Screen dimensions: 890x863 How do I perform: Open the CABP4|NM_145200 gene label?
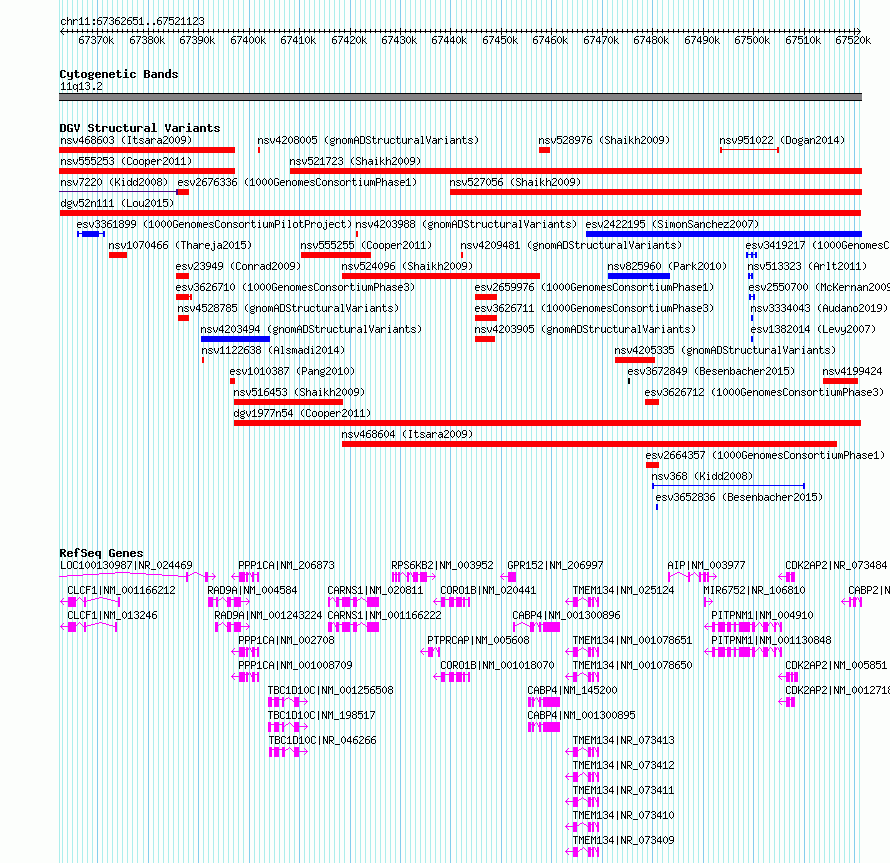click(572, 690)
